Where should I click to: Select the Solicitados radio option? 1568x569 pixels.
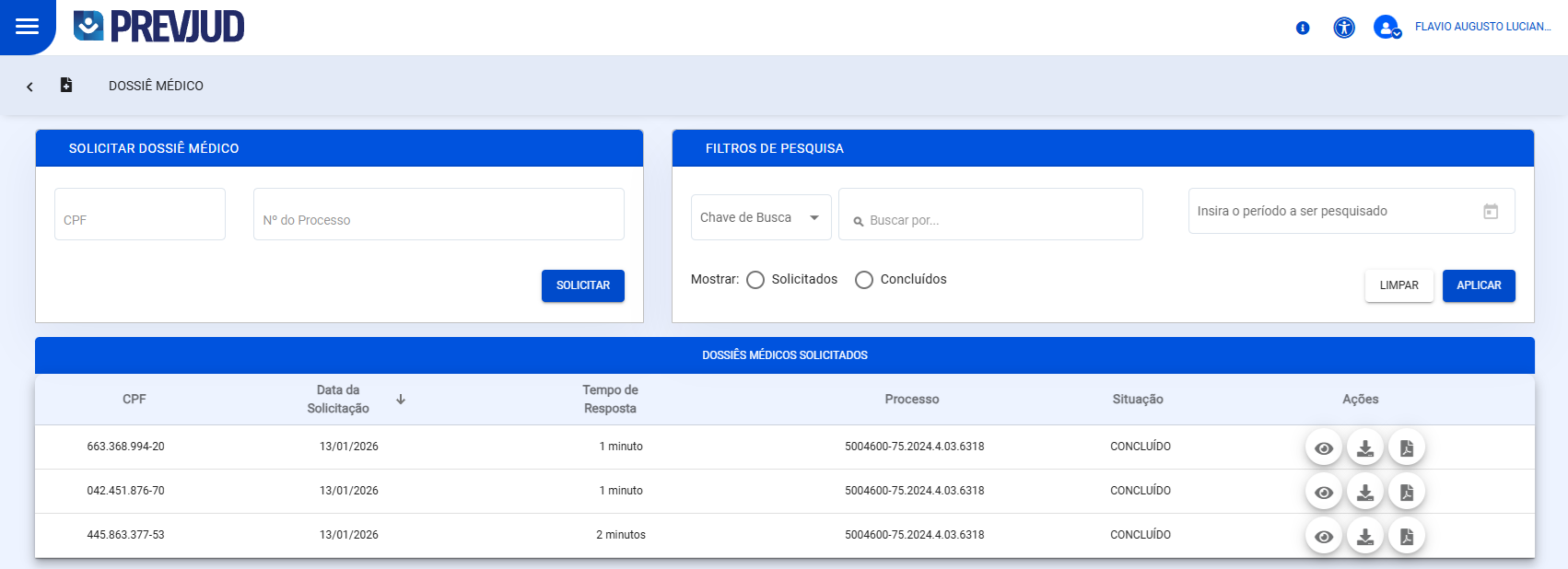click(x=755, y=280)
